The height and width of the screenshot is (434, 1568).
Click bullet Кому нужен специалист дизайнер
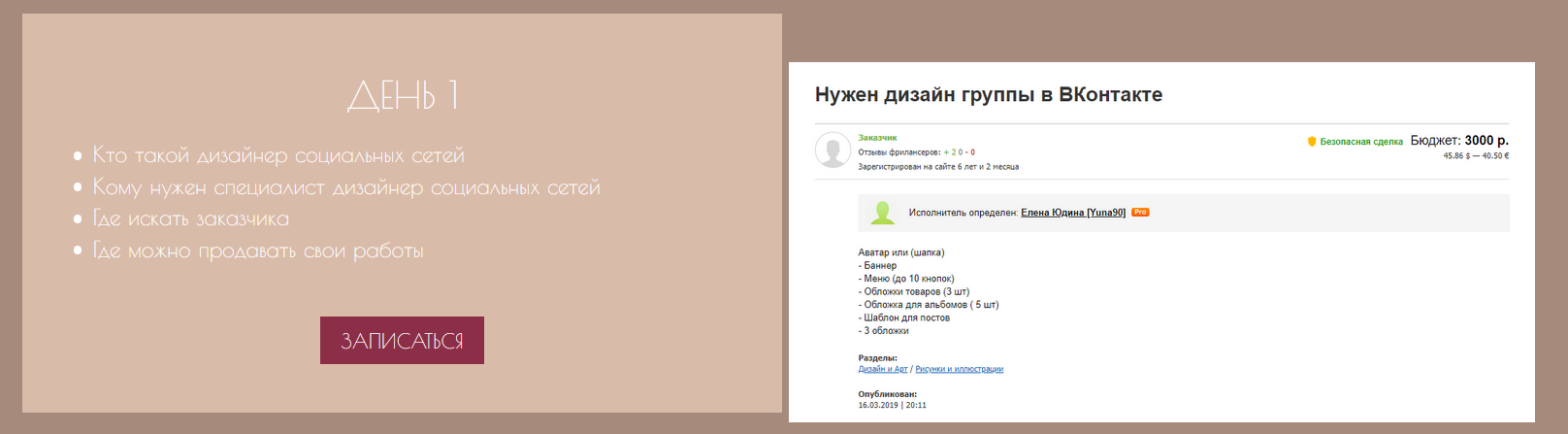point(346,187)
